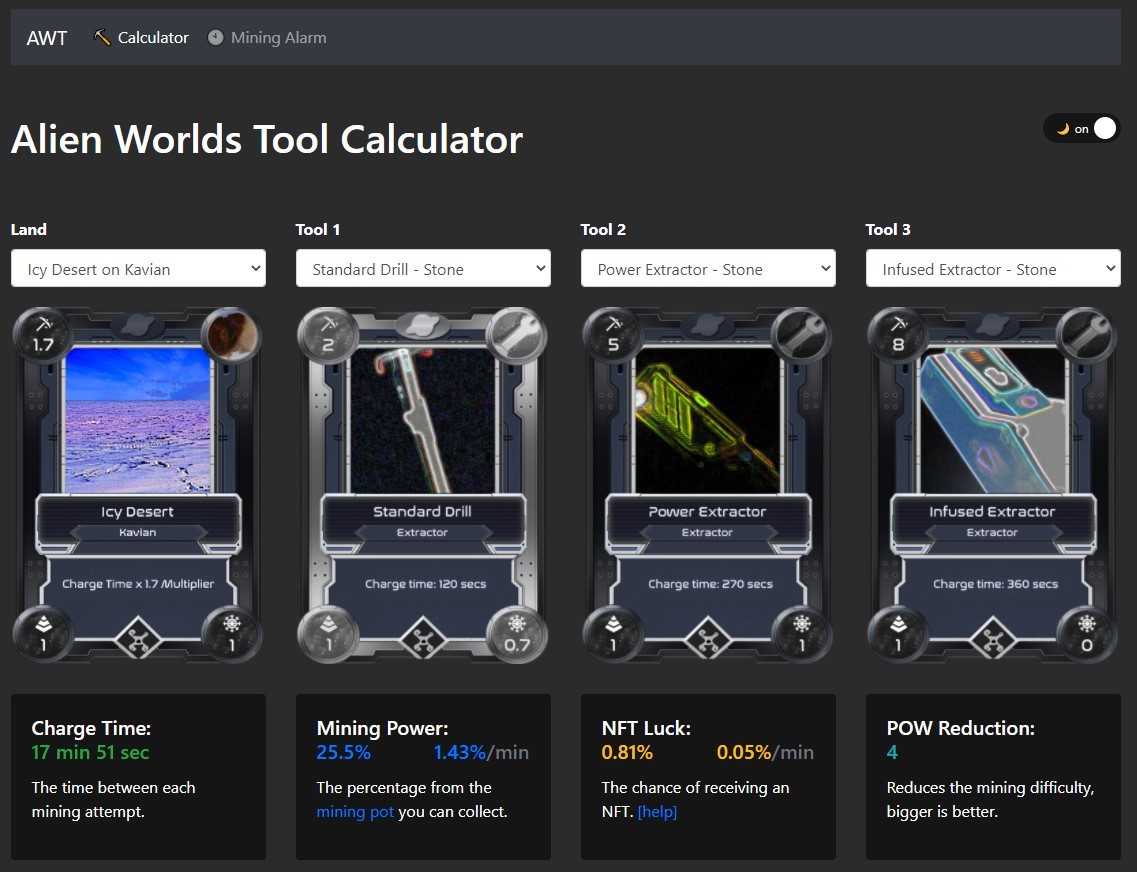Click the 17 min 51 sec charge time value
1137x872 pixels.
[x=91, y=752]
